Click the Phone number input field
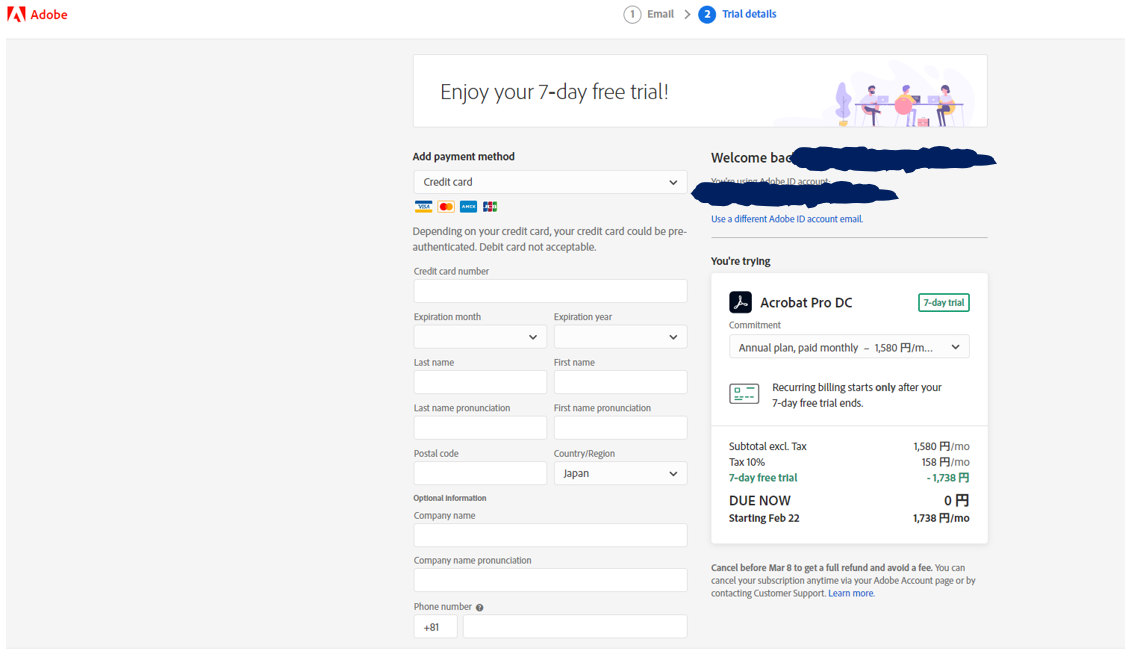This screenshot has width=1125, height=649. (x=575, y=627)
